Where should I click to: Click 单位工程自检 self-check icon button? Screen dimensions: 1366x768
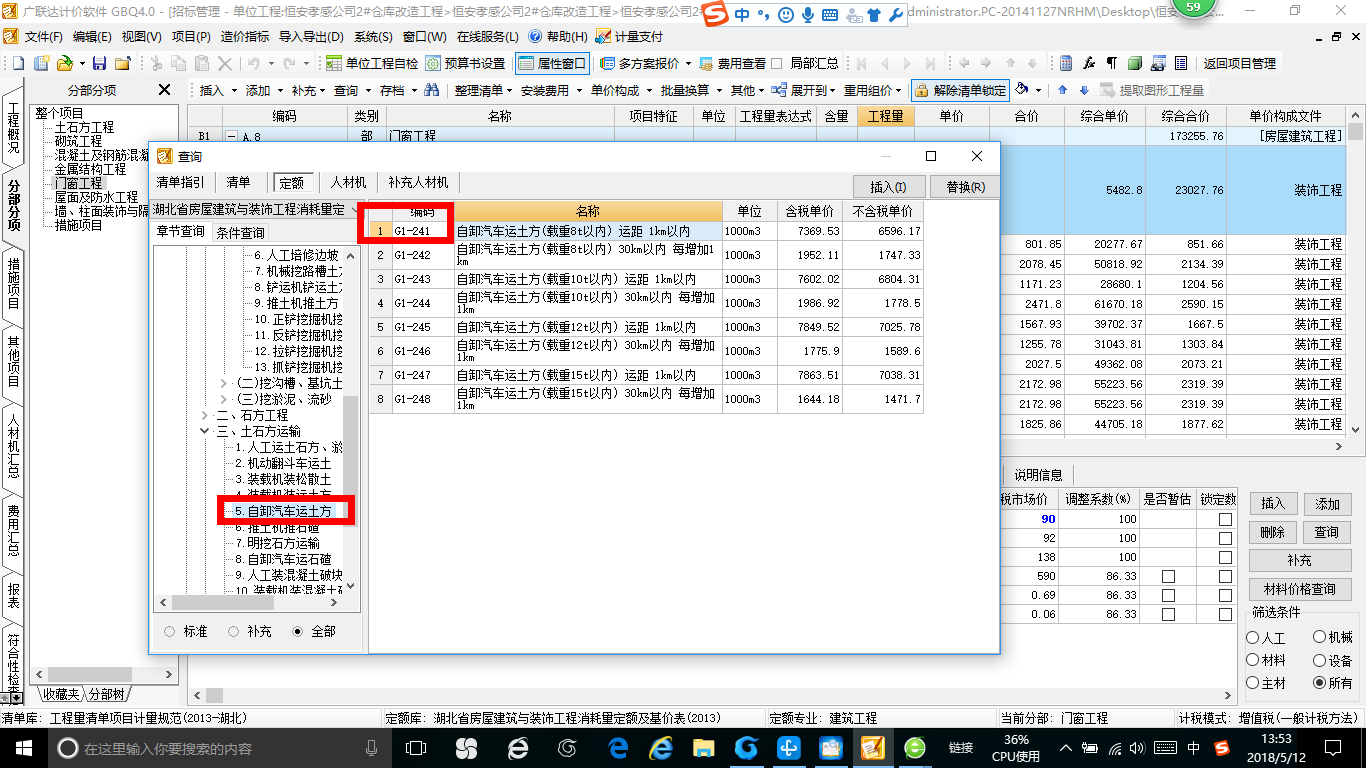pos(372,63)
